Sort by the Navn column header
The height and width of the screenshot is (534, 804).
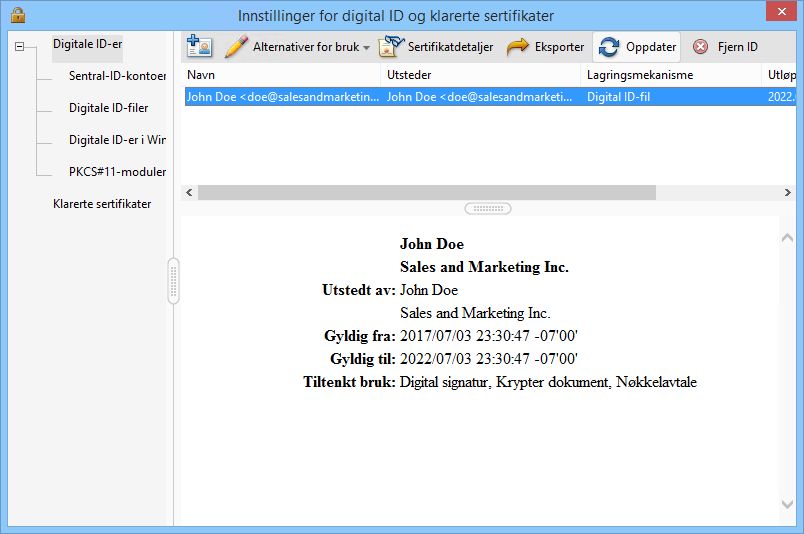pos(281,75)
